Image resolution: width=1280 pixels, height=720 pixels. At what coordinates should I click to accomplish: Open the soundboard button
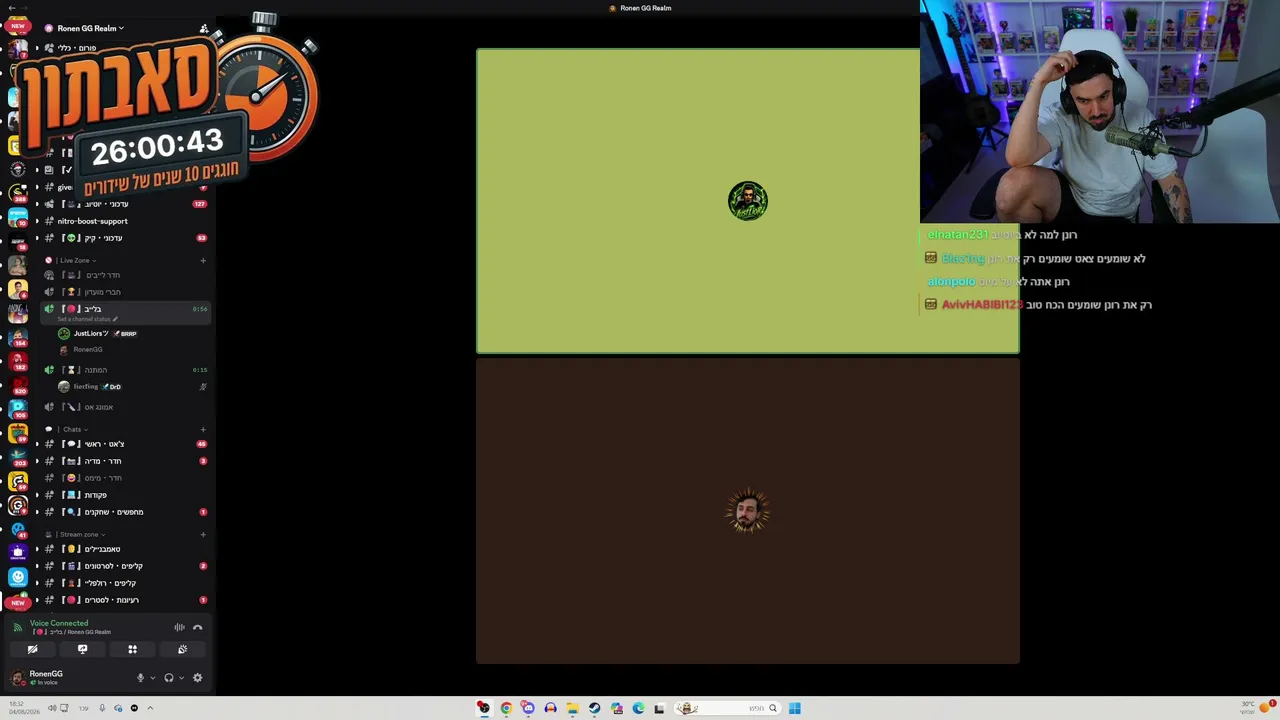point(182,649)
